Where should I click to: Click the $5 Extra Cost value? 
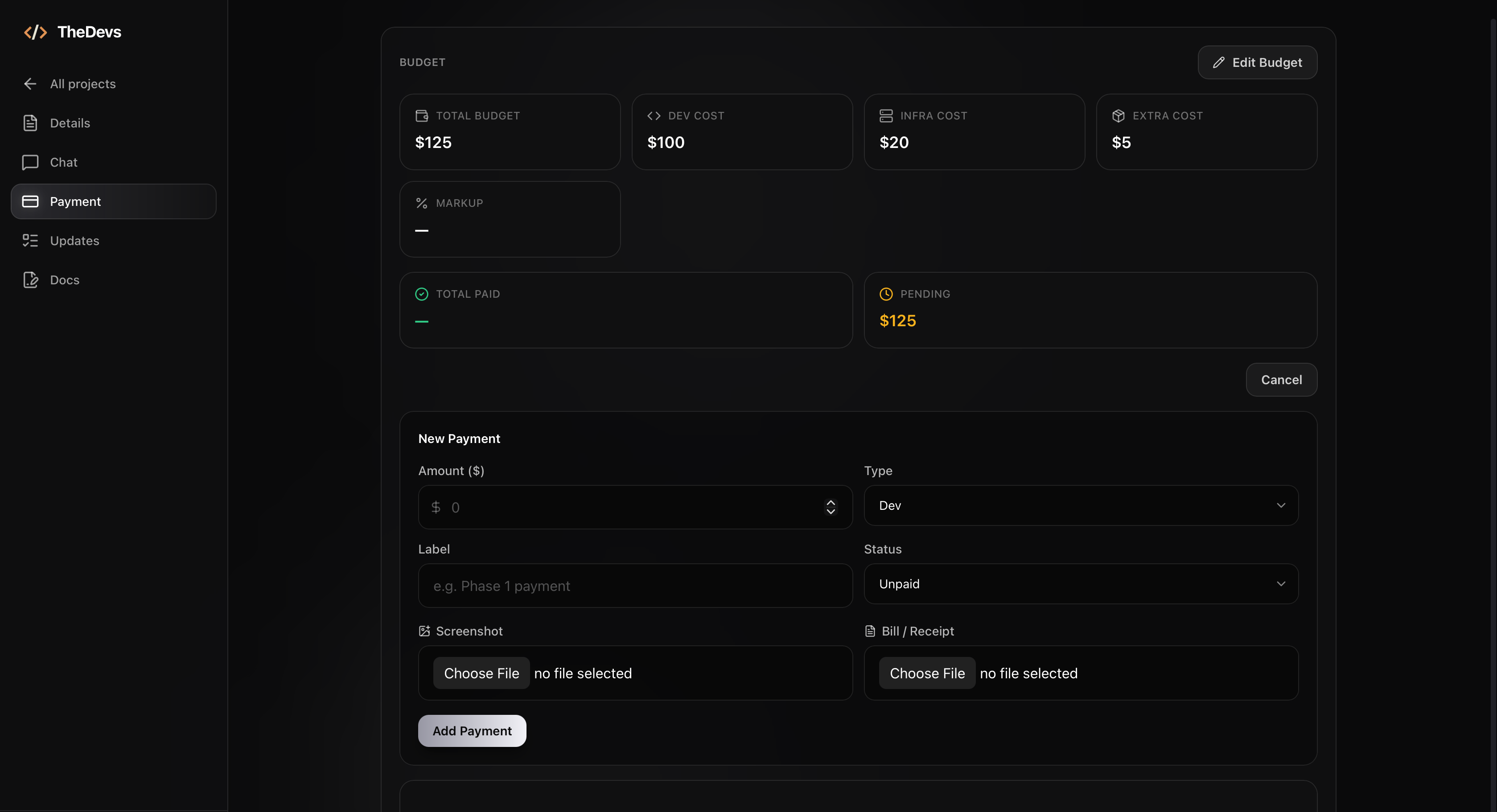point(1121,142)
